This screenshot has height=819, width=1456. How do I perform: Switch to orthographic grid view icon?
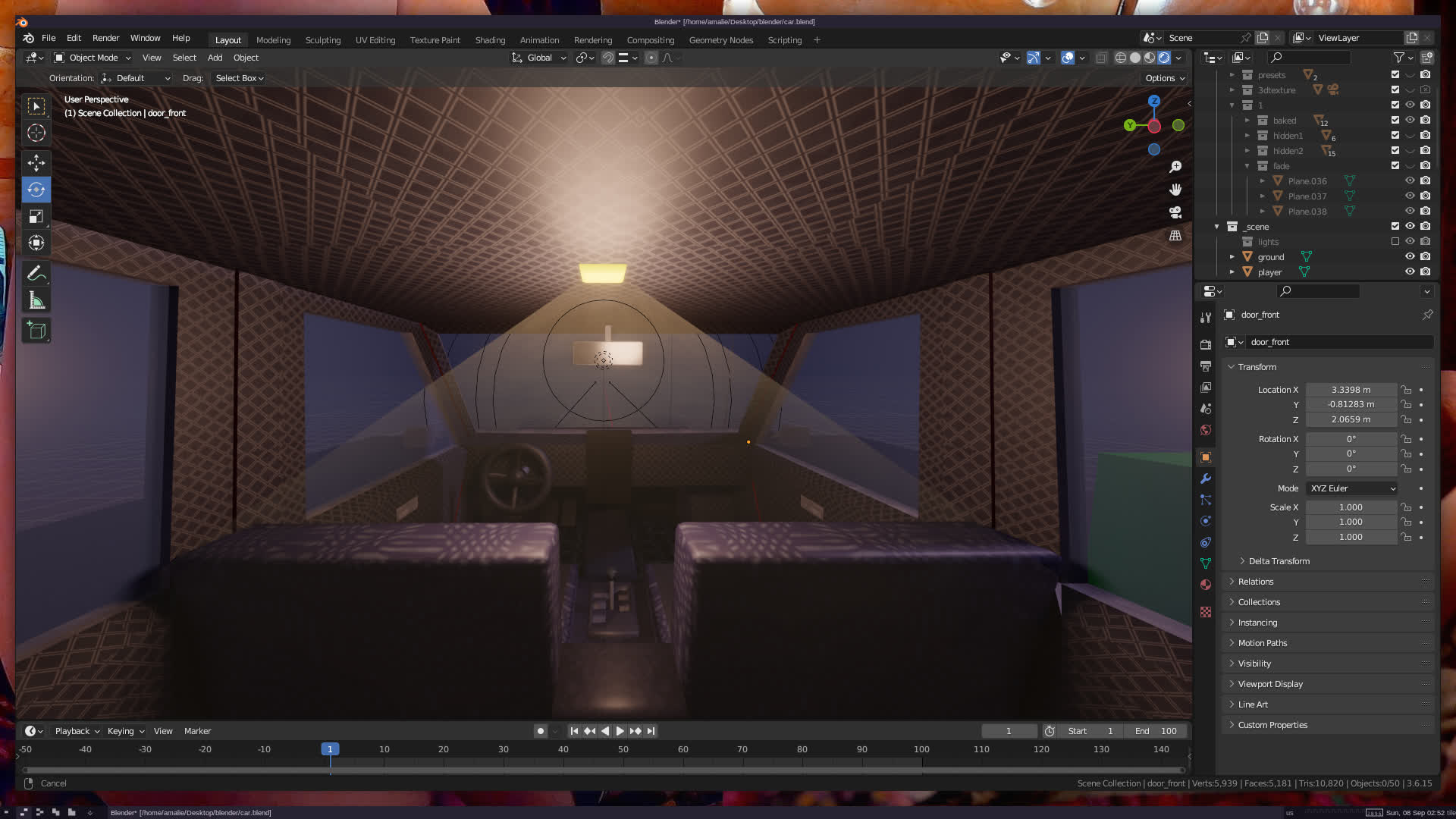point(1175,236)
